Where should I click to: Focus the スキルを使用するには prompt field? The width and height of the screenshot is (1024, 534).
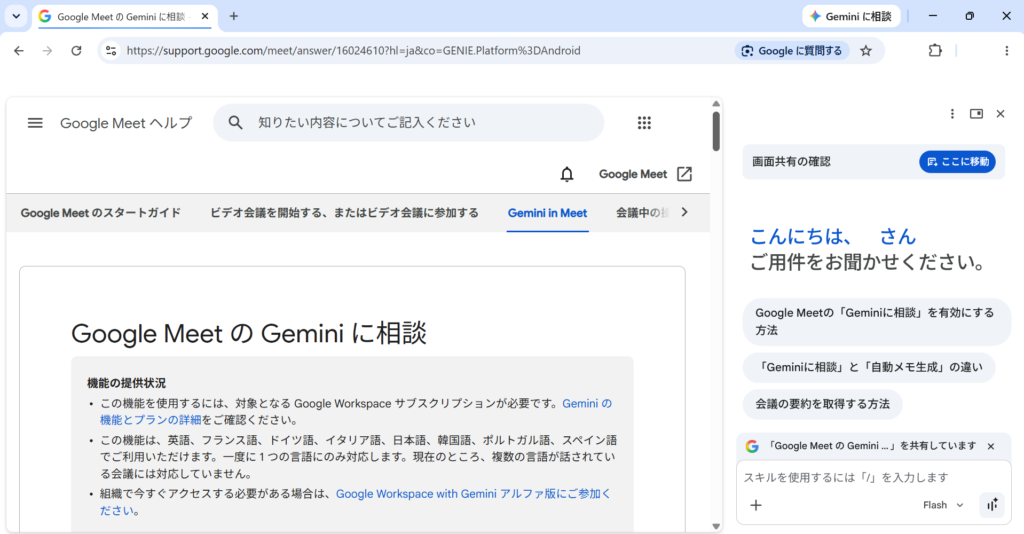[873, 477]
